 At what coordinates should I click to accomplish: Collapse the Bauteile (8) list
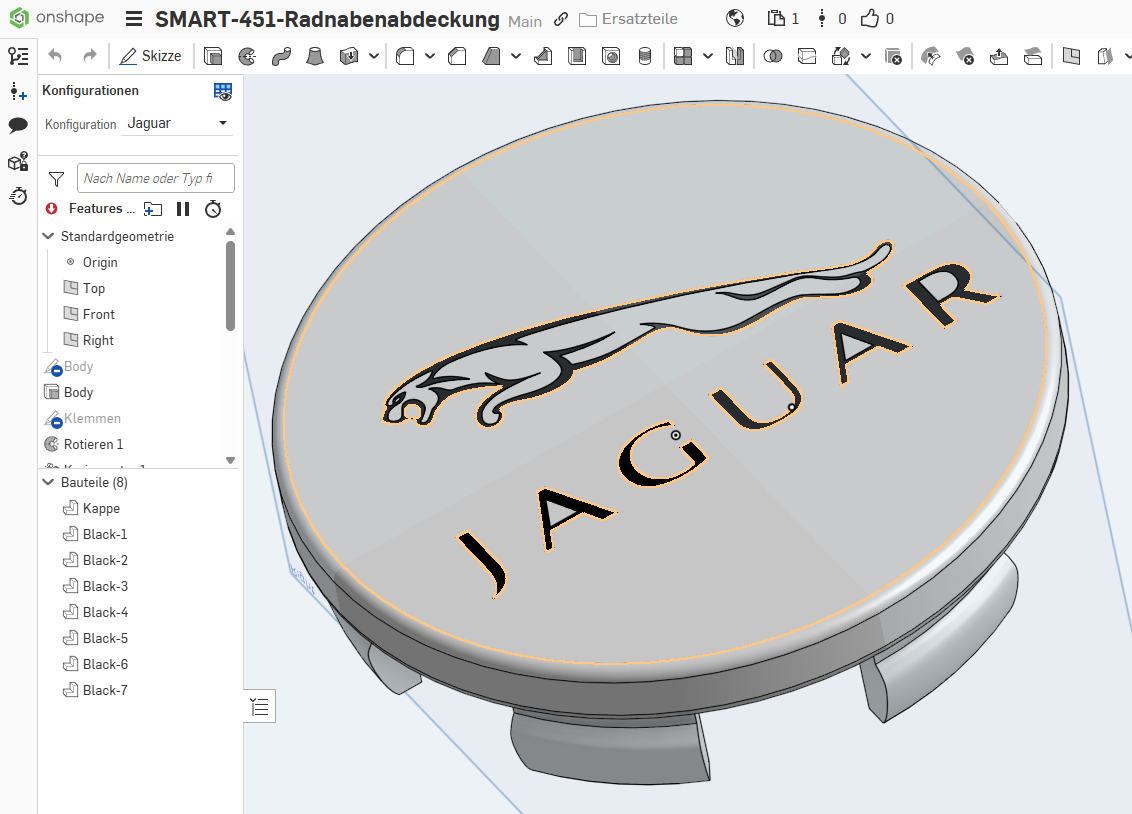tap(48, 482)
